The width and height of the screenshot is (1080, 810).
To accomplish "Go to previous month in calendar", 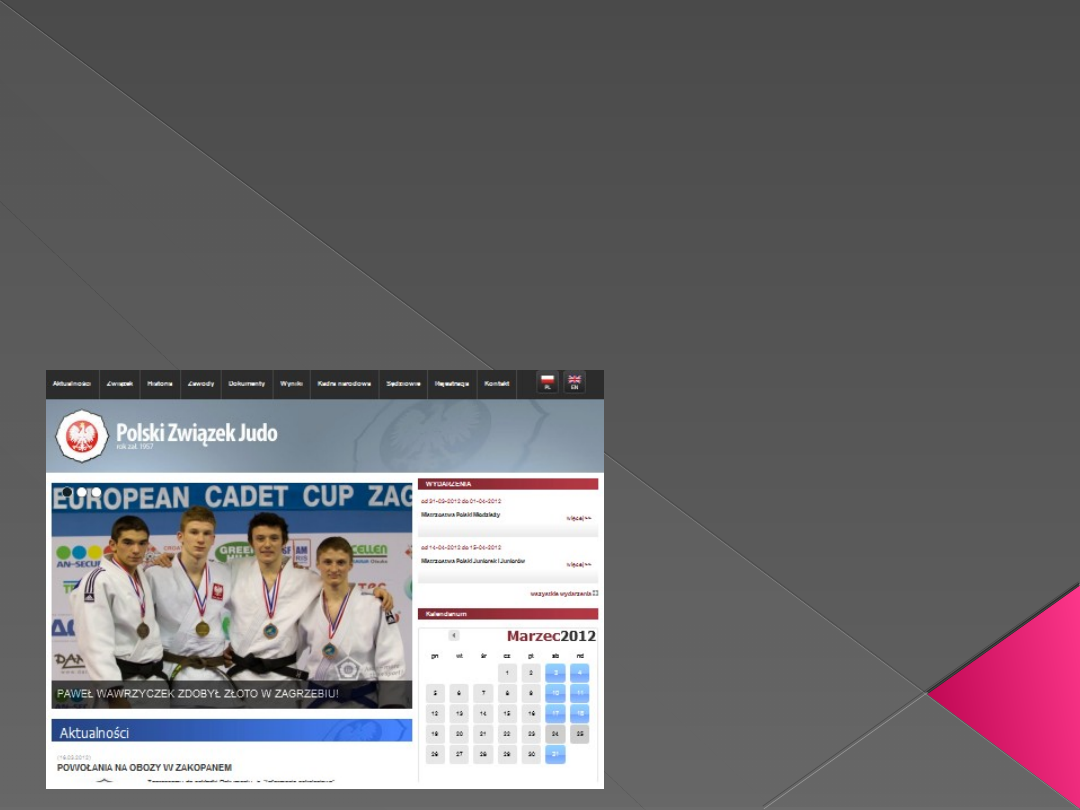I will (453, 635).
